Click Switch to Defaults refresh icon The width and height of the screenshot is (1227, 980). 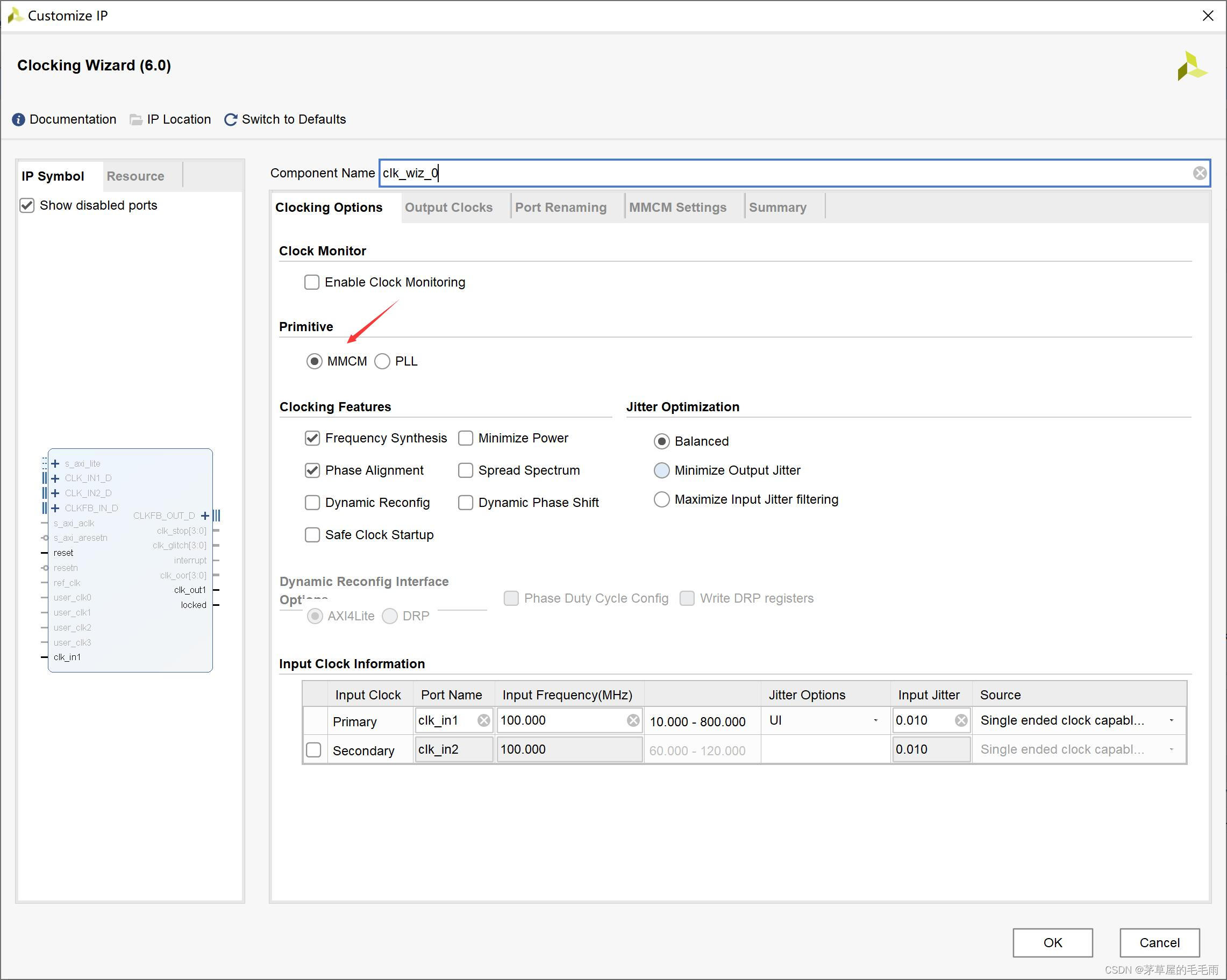(231, 119)
